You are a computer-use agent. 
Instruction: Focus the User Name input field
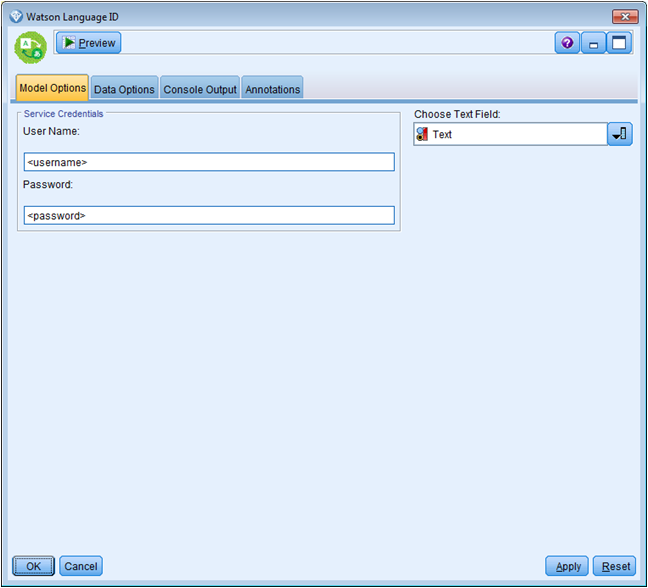click(209, 162)
